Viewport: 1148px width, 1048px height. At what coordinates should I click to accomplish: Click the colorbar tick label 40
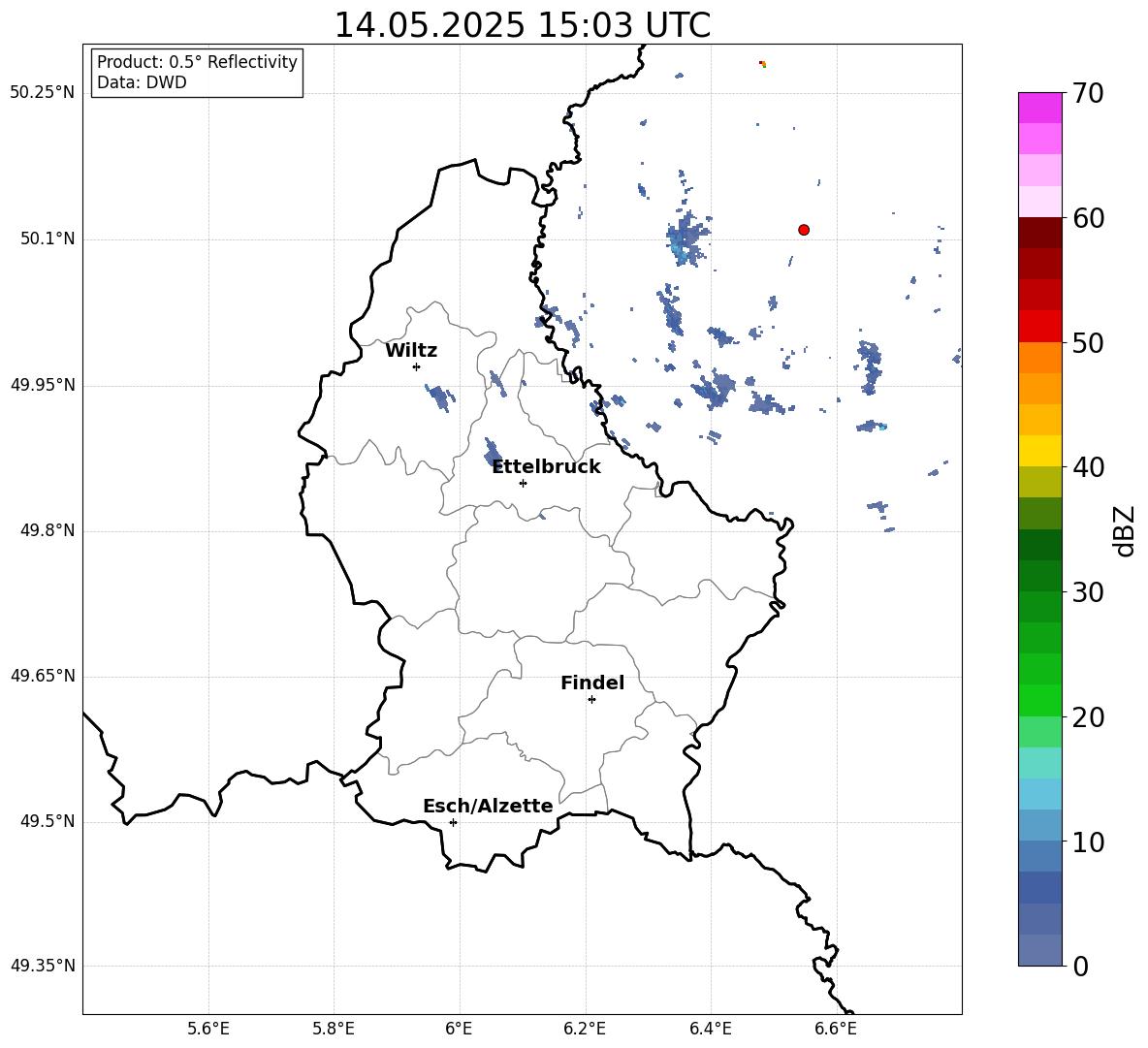(1088, 467)
